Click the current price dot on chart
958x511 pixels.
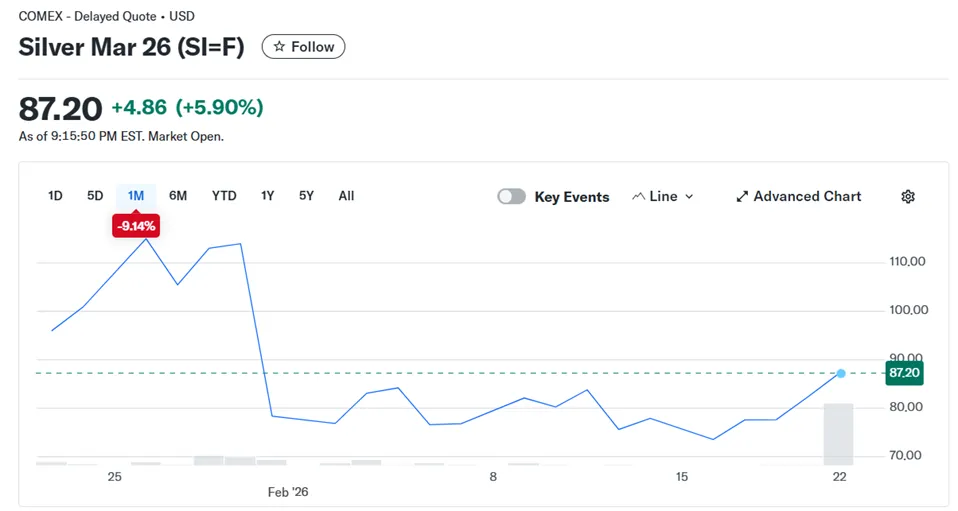coord(841,373)
